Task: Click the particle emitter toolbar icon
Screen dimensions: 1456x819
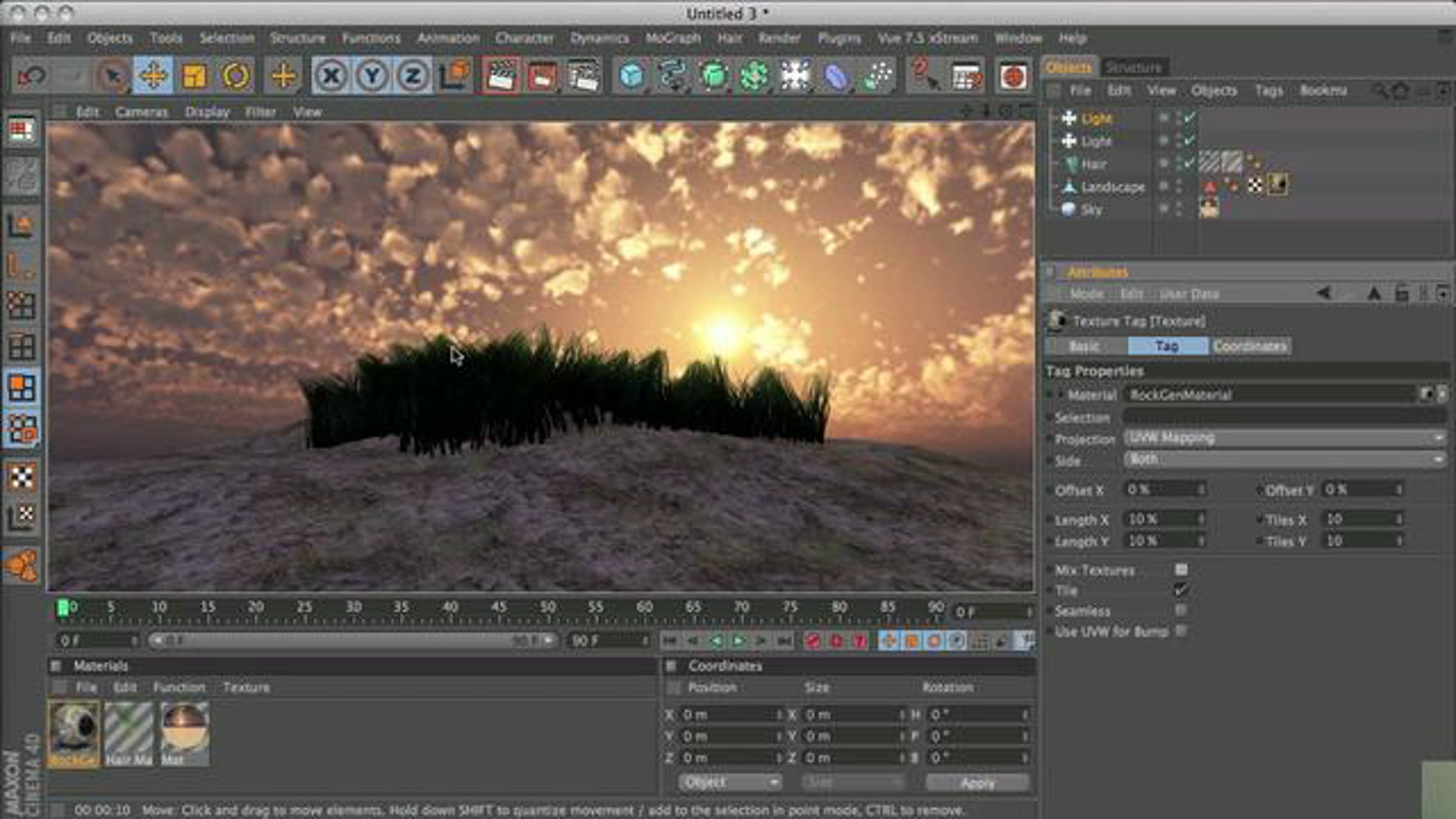Action: click(877, 76)
